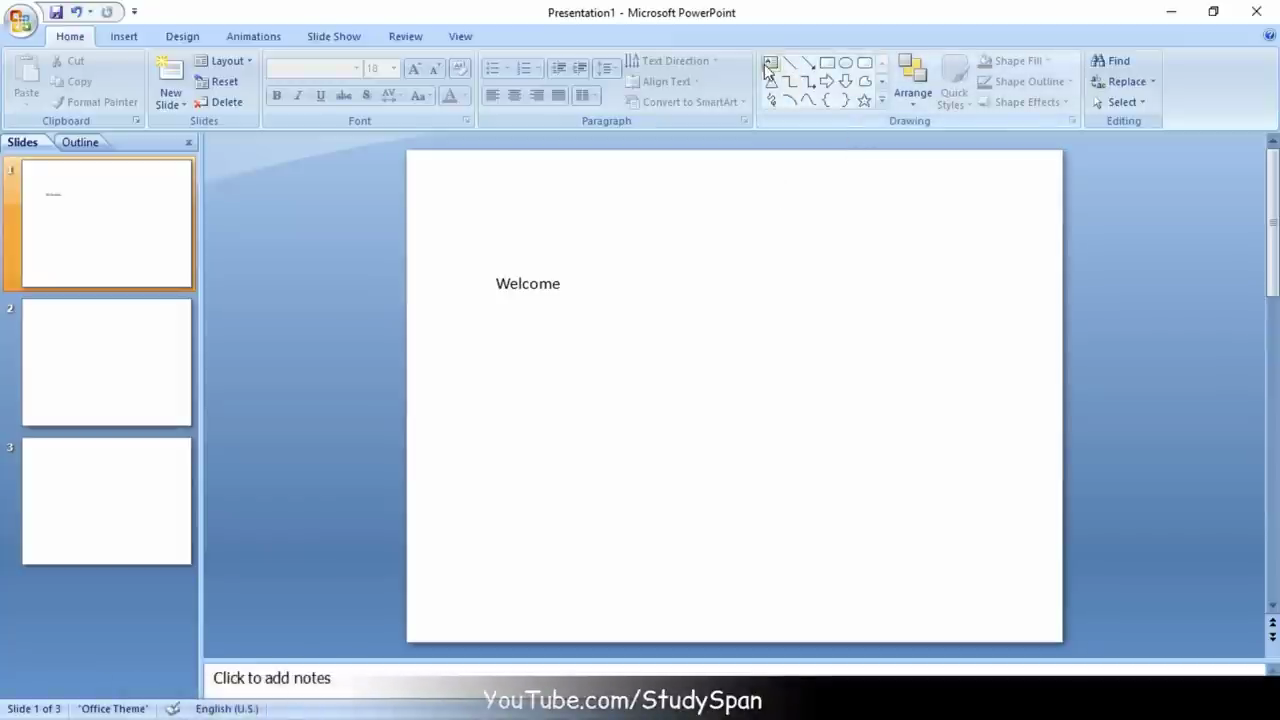Open Line Spacing options

(x=606, y=68)
